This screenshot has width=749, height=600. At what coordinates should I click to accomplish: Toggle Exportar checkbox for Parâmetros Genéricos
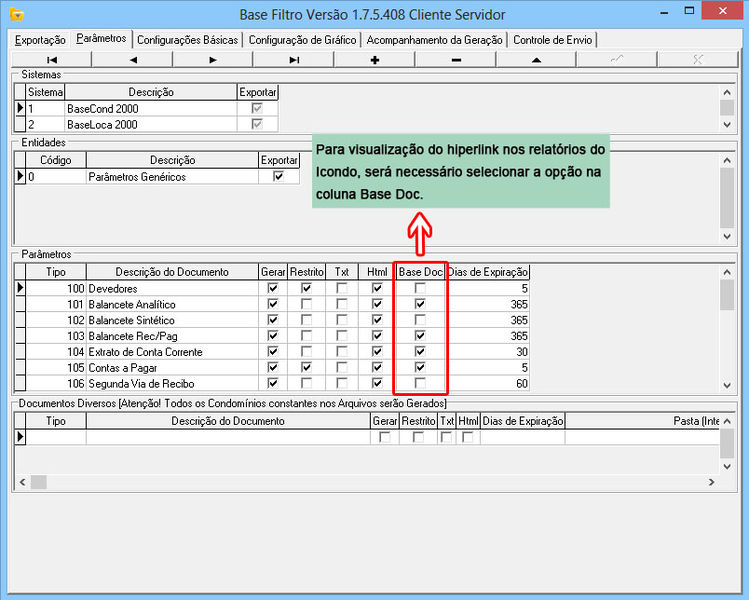(x=278, y=177)
